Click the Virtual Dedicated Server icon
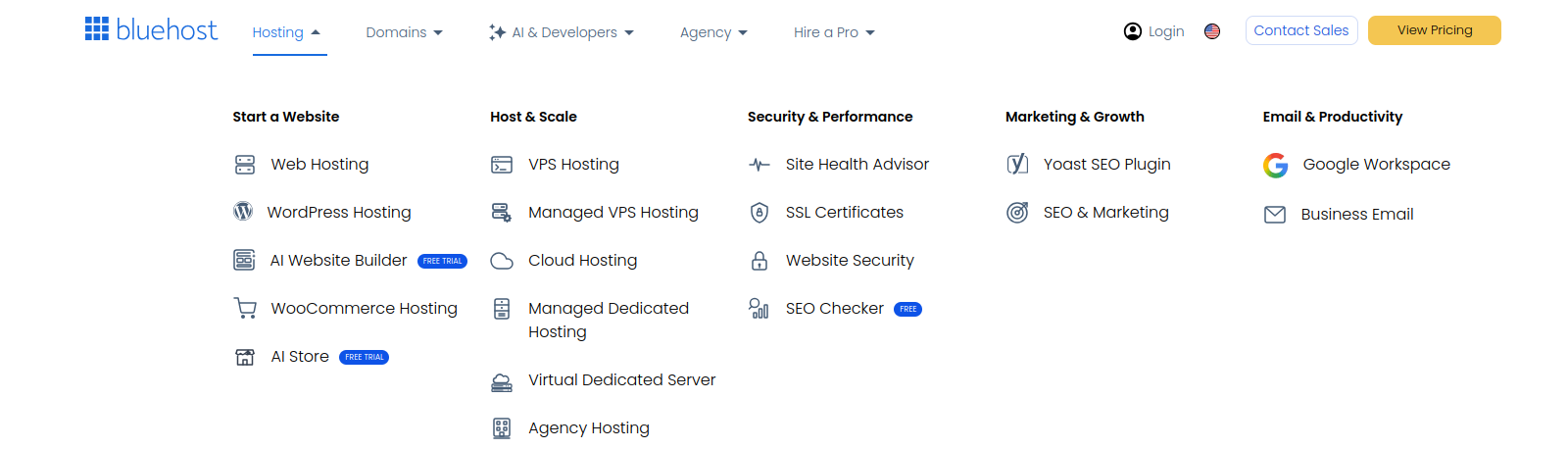Image resolution: width=1568 pixels, height=449 pixels. tap(502, 381)
